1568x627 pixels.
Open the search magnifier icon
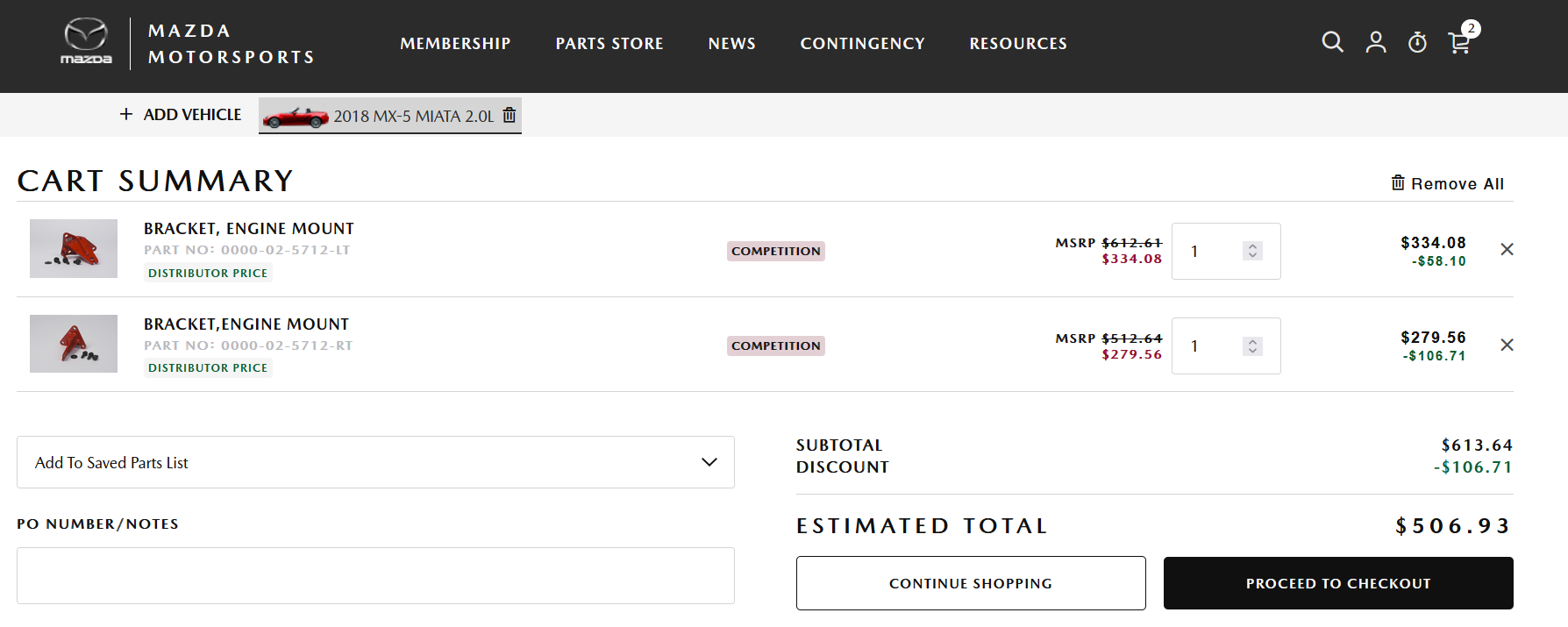(1332, 42)
